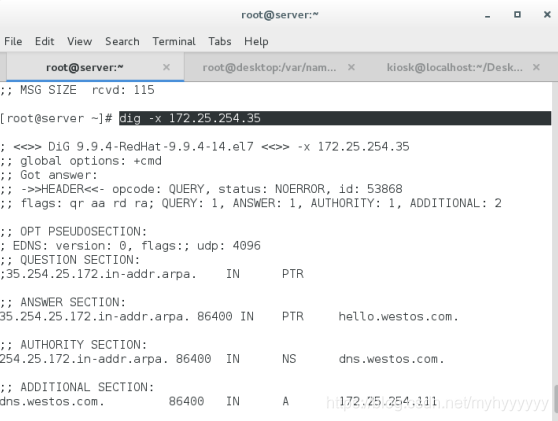Open the View menu
Screen dimensions: 558x421
(79, 41)
